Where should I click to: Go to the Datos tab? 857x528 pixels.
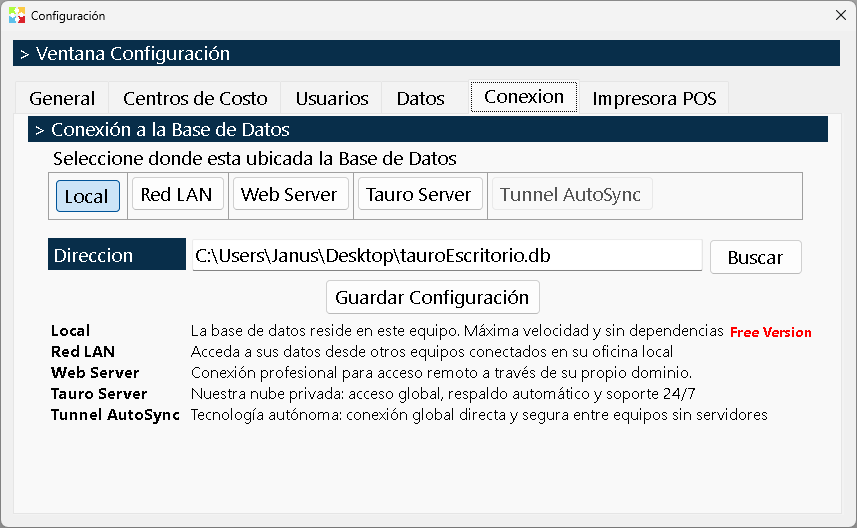click(x=420, y=98)
